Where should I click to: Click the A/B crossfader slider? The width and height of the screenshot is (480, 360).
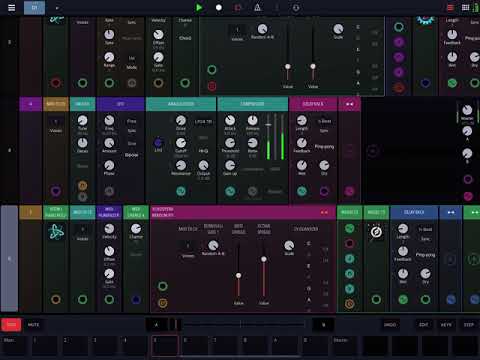point(240,324)
